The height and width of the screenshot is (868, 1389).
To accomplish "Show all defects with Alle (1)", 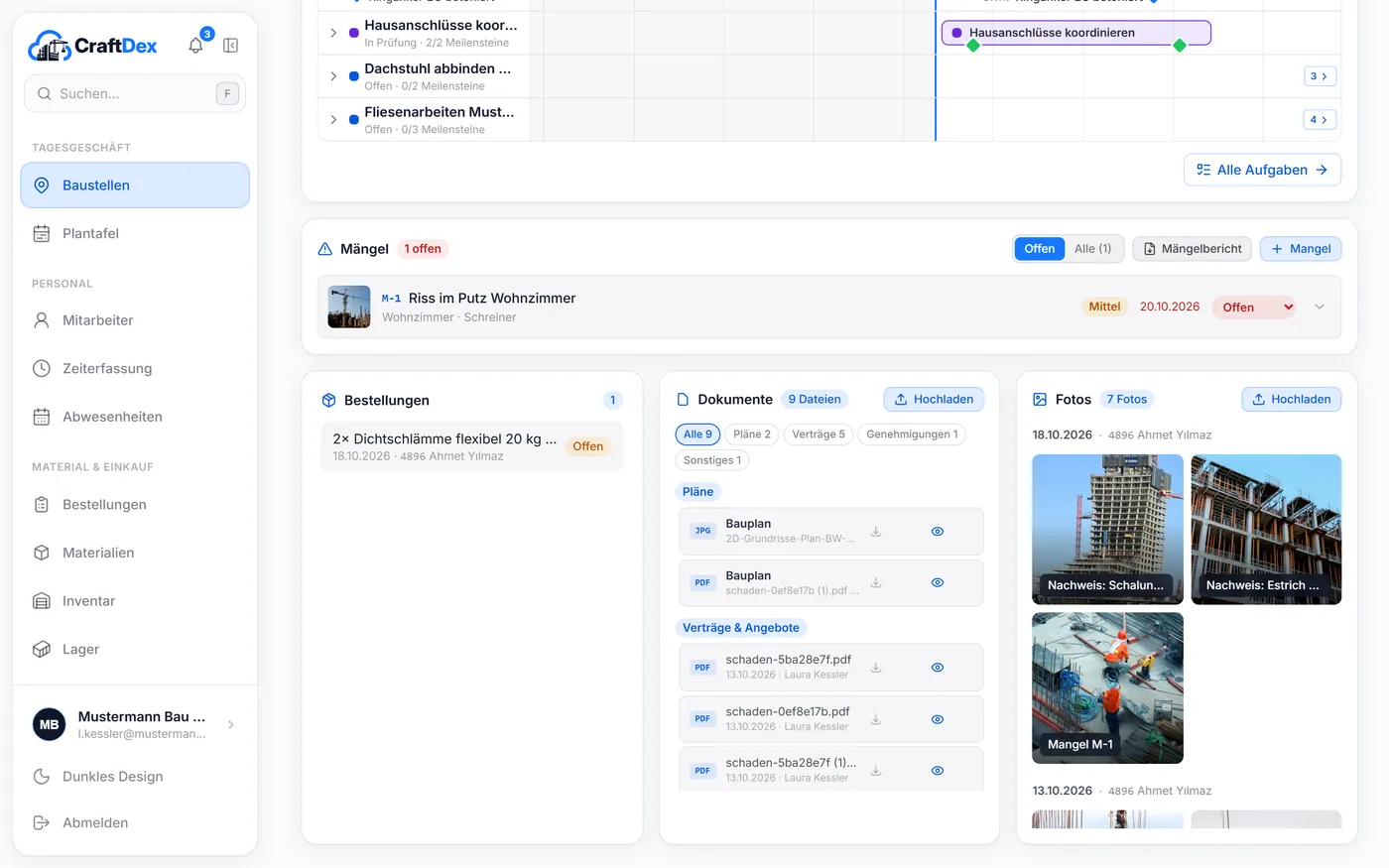I will 1092,249.
